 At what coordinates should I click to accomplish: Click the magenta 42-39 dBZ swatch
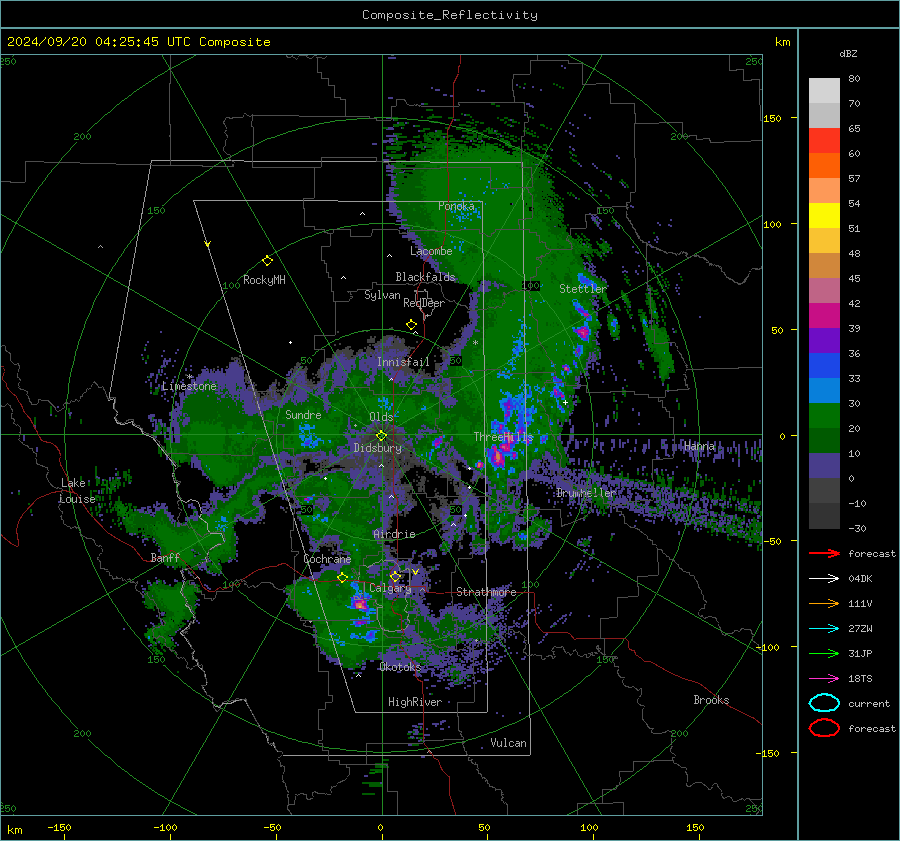coord(824,316)
